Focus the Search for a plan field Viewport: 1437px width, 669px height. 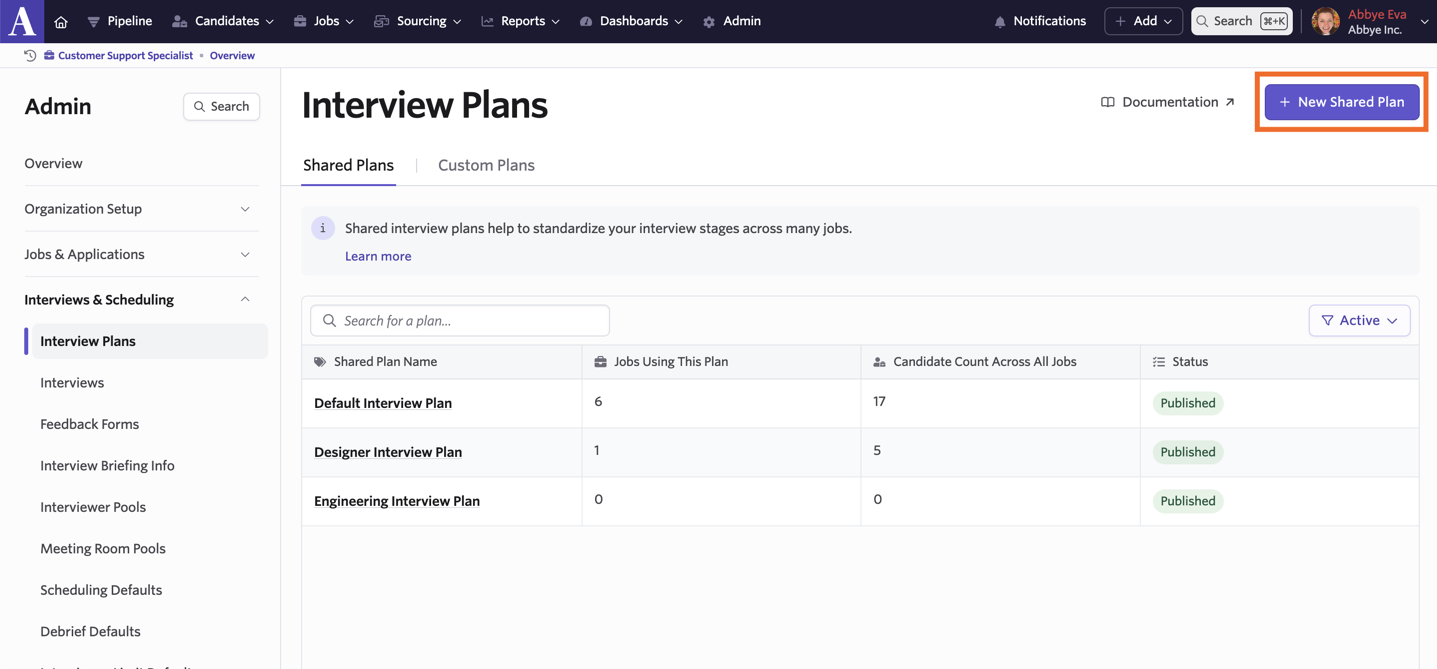(460, 320)
